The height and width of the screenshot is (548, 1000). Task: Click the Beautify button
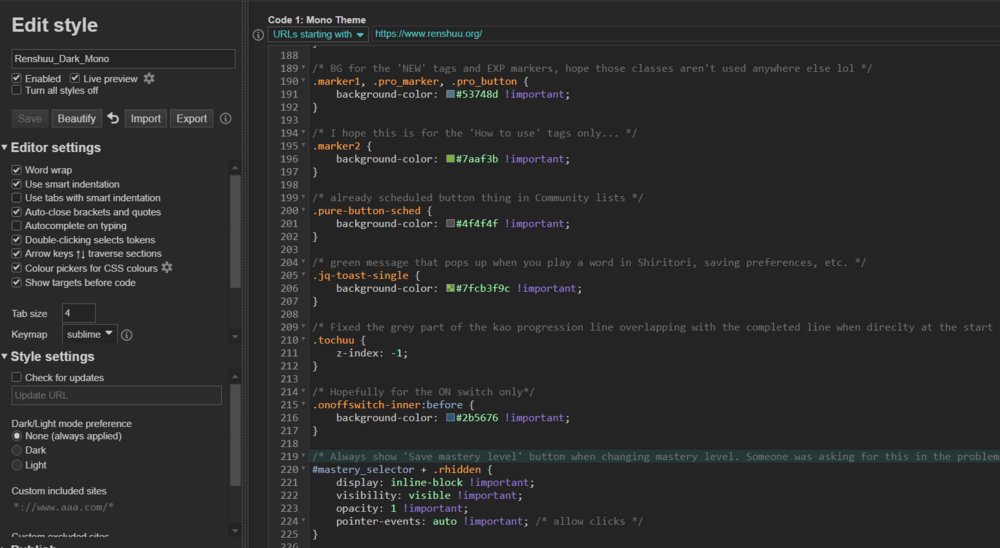[77, 118]
